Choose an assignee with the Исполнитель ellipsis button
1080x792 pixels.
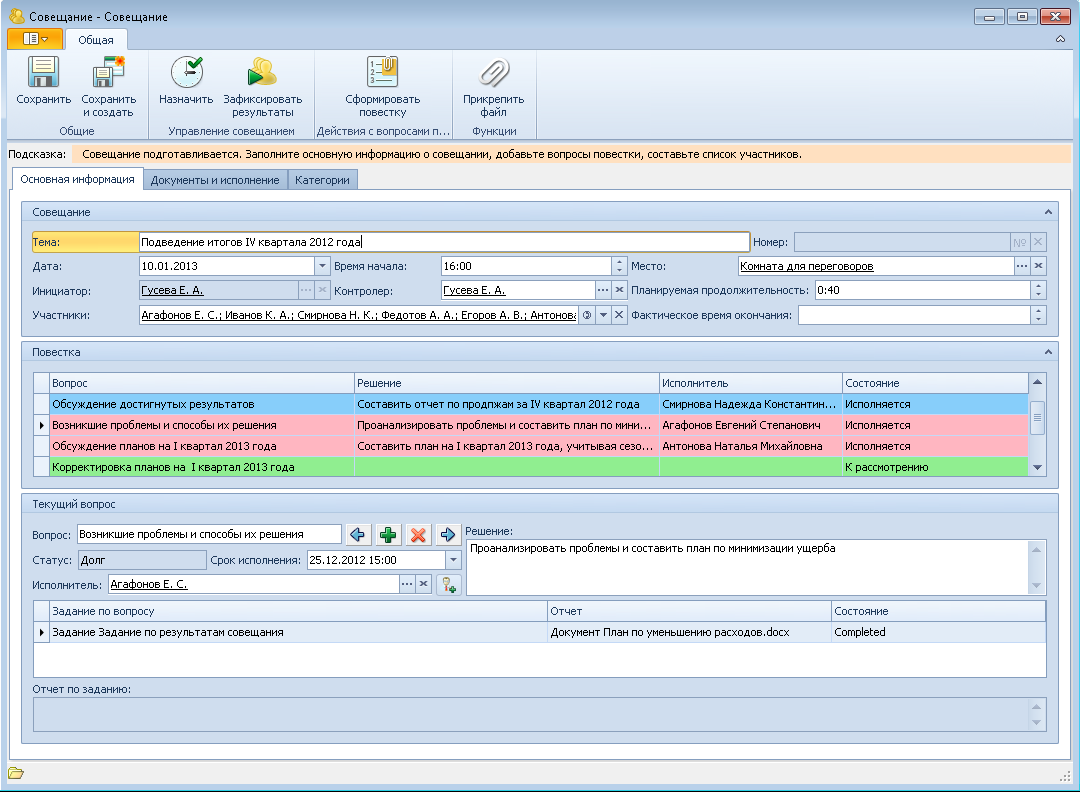coord(407,584)
